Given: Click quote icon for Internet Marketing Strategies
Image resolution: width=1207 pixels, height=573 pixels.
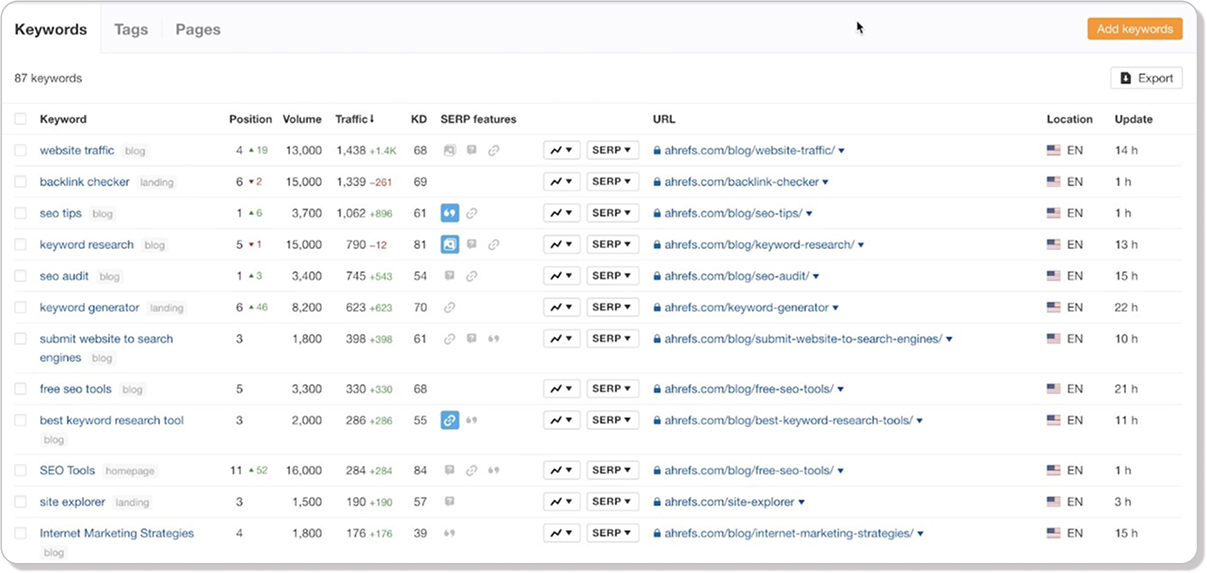Looking at the screenshot, I should tap(450, 533).
